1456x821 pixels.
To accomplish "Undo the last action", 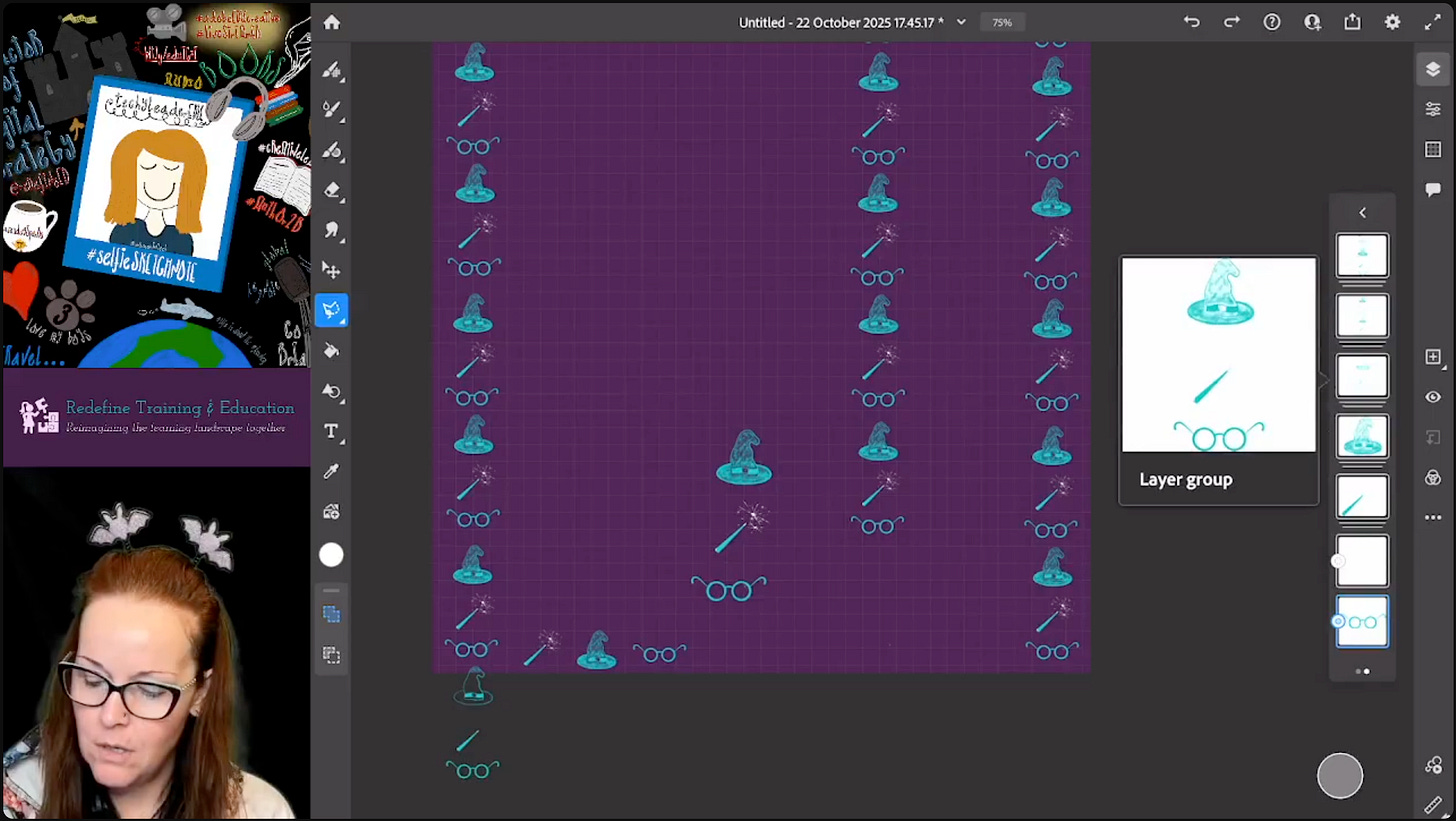I will tap(1191, 22).
